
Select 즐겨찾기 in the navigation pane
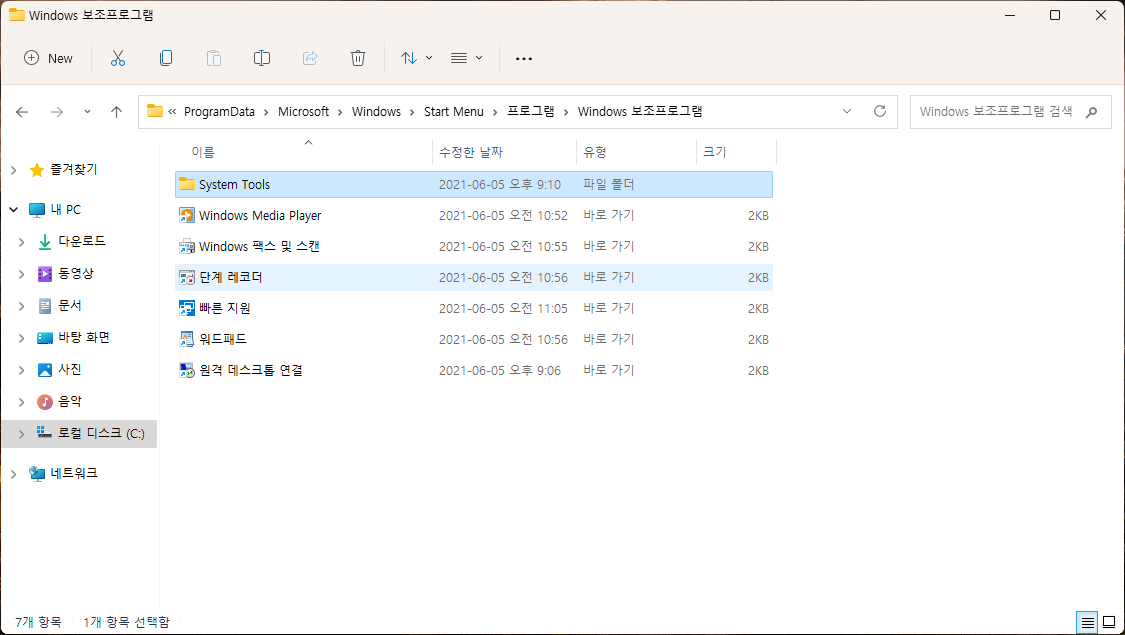tap(74, 170)
